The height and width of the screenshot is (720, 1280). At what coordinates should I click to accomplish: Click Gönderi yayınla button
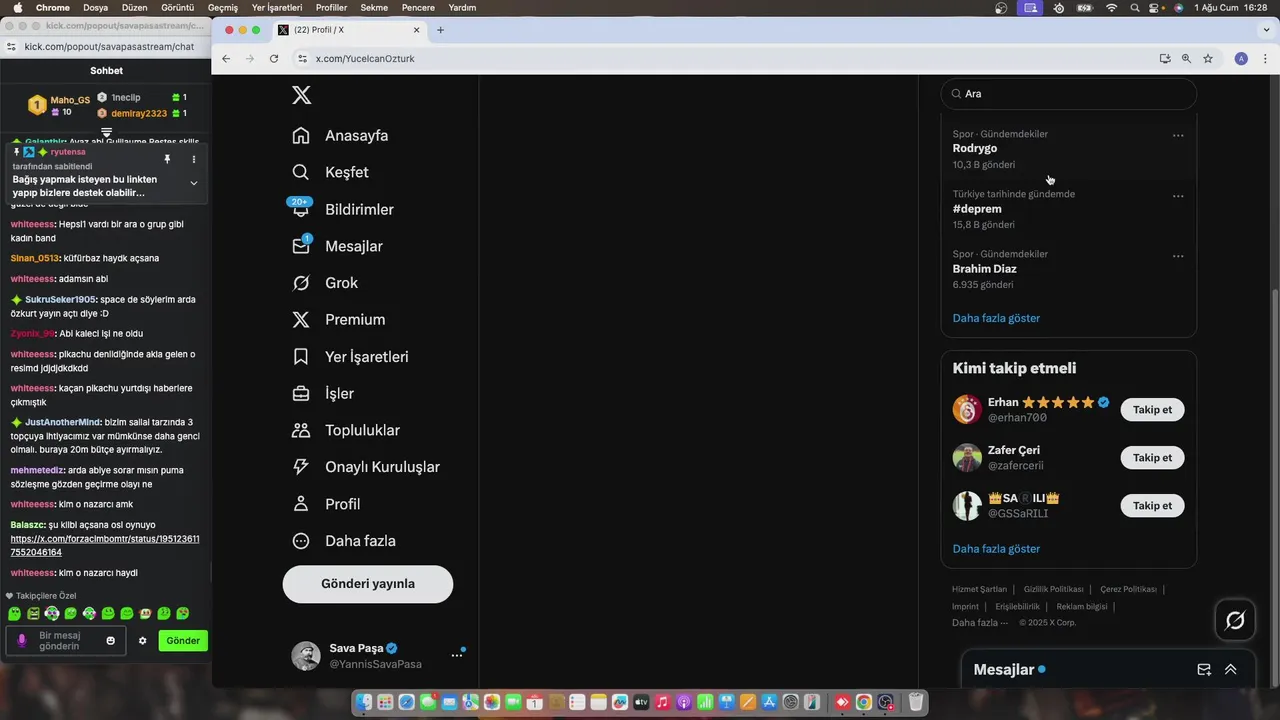click(368, 584)
